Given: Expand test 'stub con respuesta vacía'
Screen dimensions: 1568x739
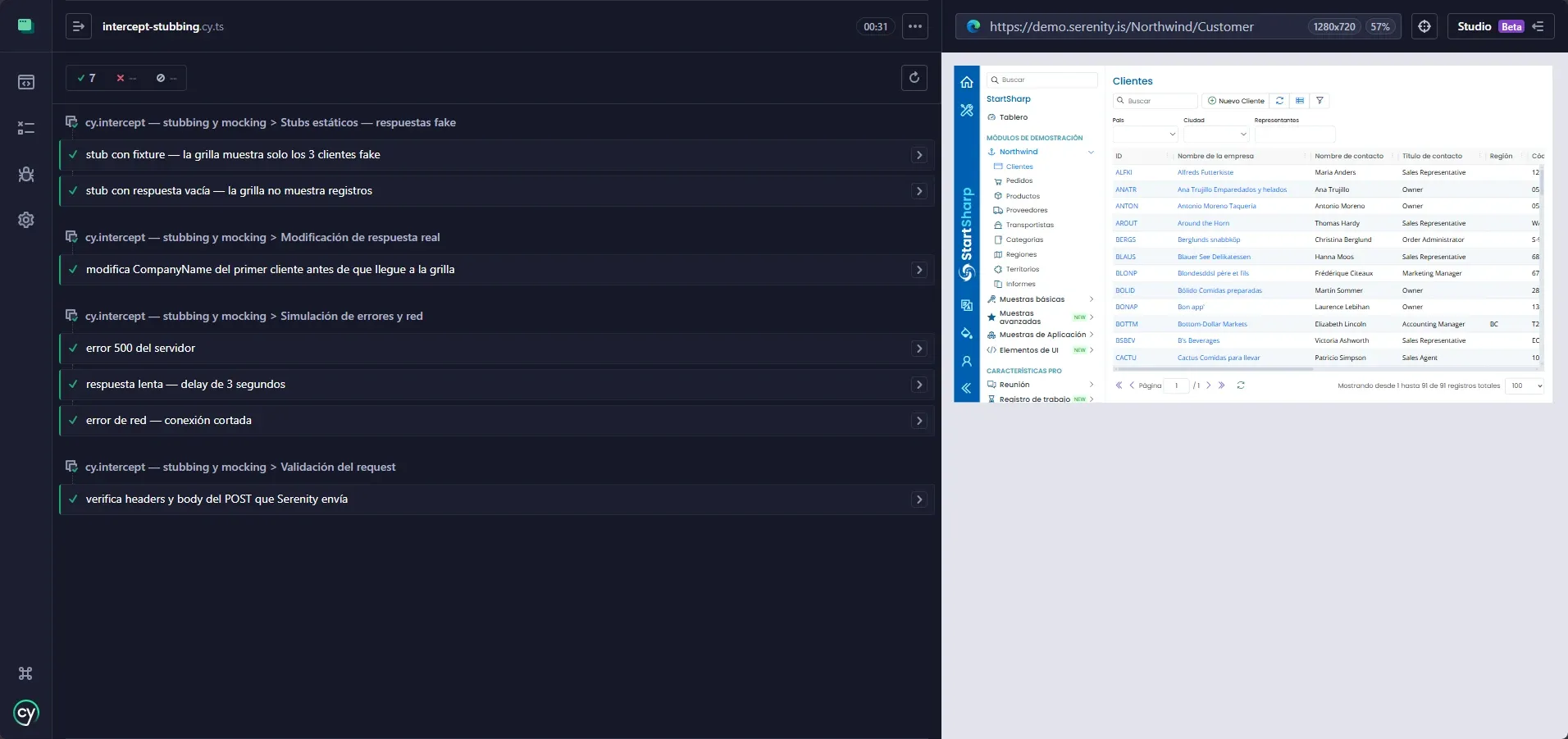Looking at the screenshot, I should (x=919, y=191).
